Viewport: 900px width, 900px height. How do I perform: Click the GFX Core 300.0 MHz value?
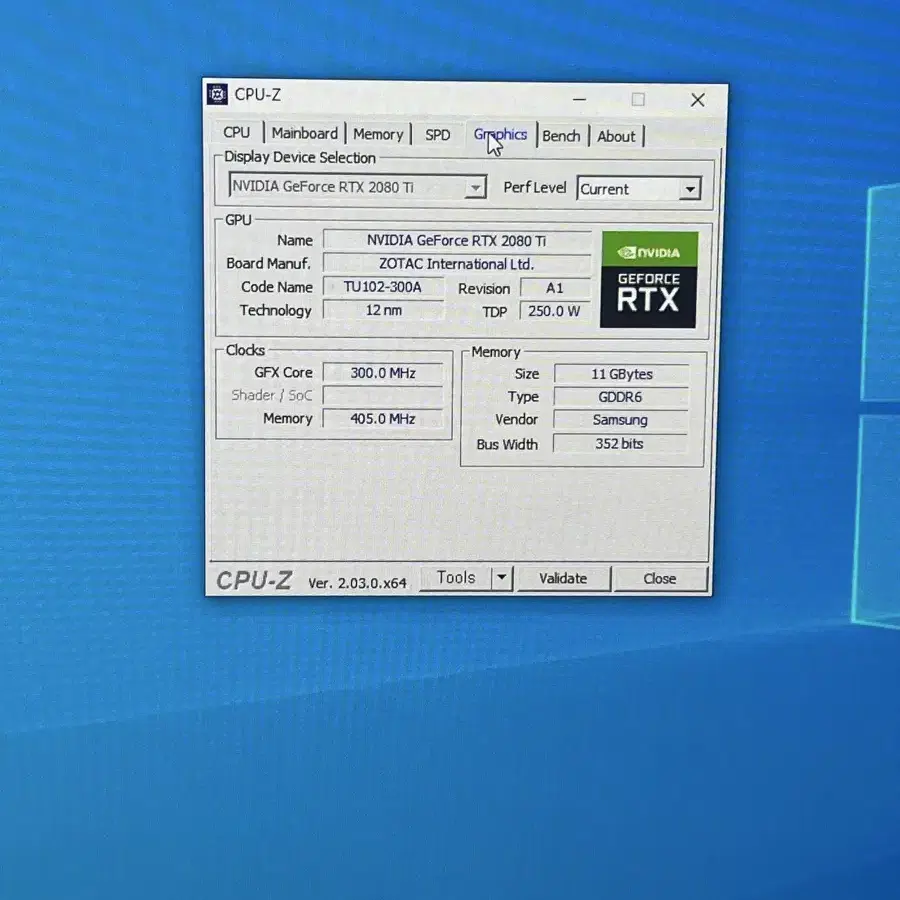coord(383,373)
